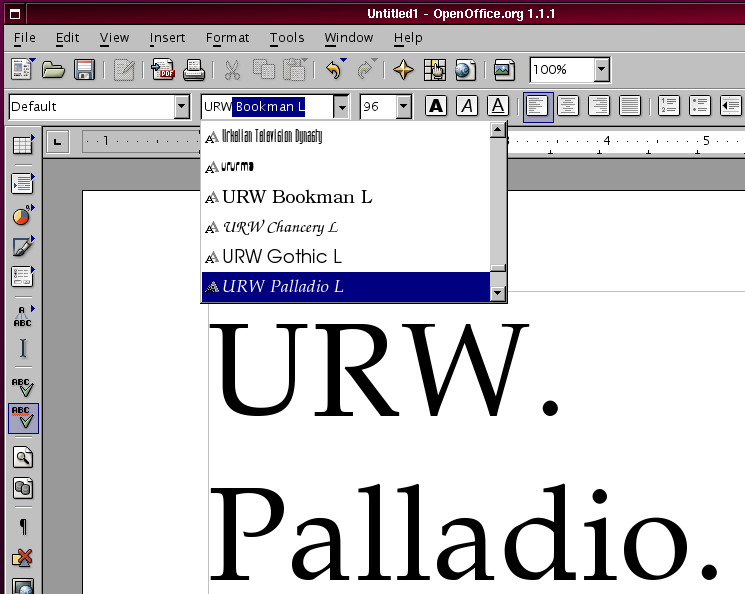Pick the highlighted URW Palladio L font
This screenshot has width=745, height=594.
click(x=345, y=287)
